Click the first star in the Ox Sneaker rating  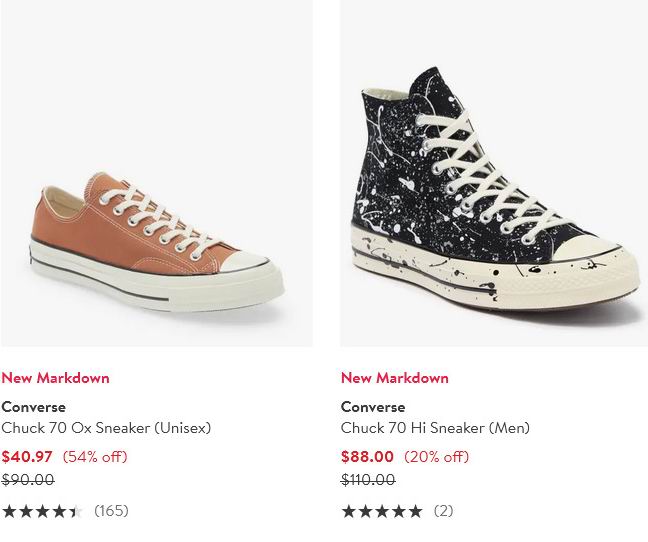(x=9, y=511)
